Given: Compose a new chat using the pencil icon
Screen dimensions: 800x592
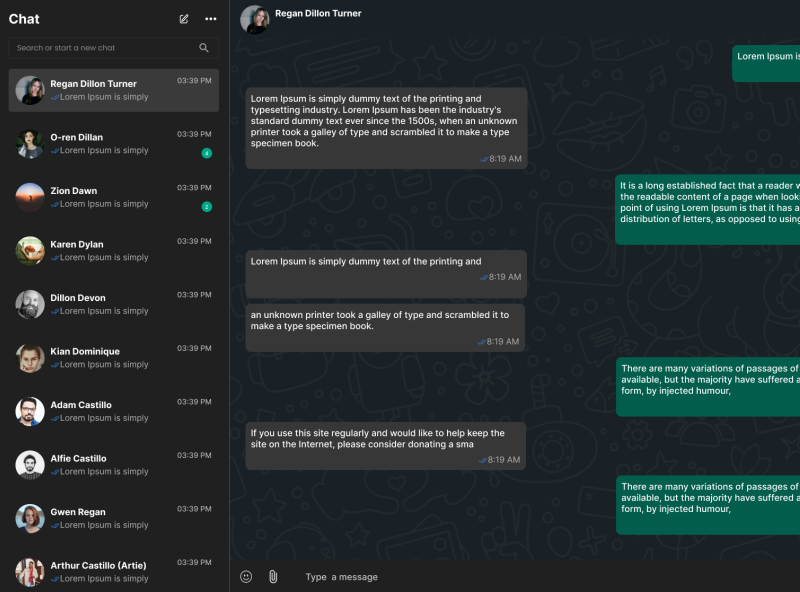Looking at the screenshot, I should tap(183, 18).
